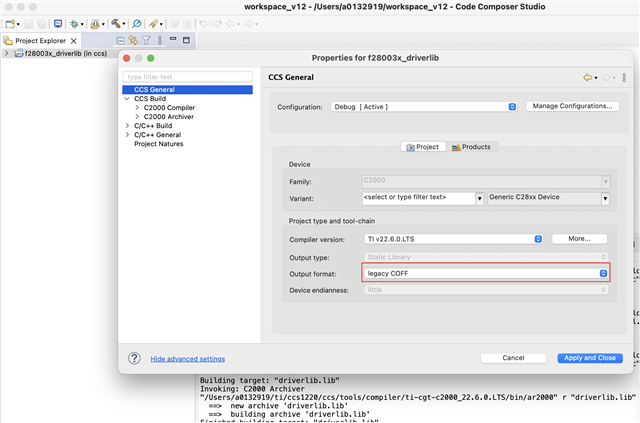Click the rocket launch toolbar icon
The width and height of the screenshot is (640, 423).
(153, 24)
